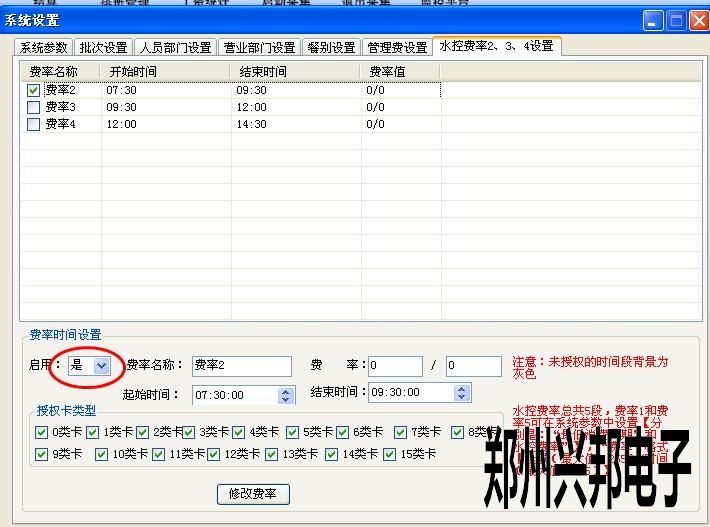Uncheck the 0类卡 checkbox

41,433
